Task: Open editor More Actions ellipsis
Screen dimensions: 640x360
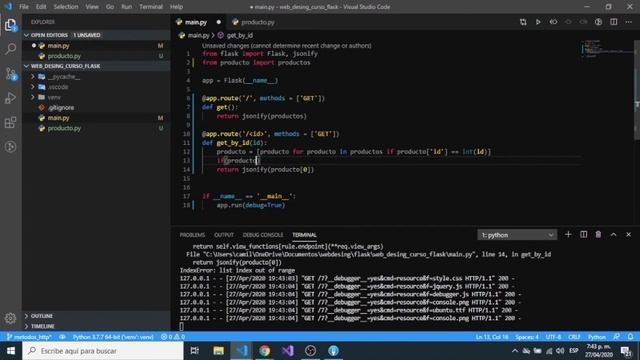Action: pyautogui.click(x=629, y=22)
